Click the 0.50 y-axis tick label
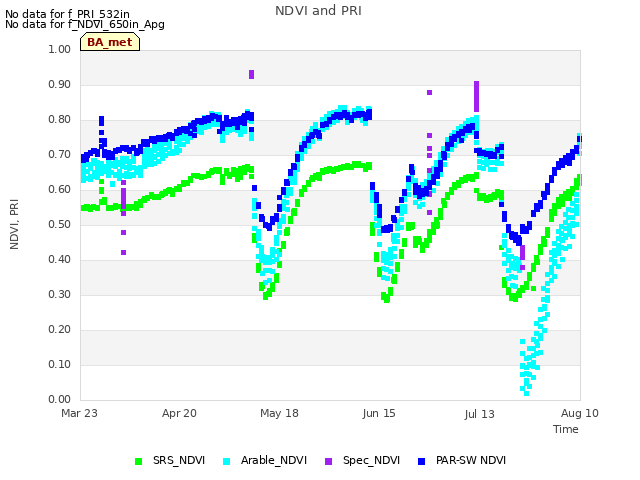The width and height of the screenshot is (640, 480). click(x=60, y=224)
